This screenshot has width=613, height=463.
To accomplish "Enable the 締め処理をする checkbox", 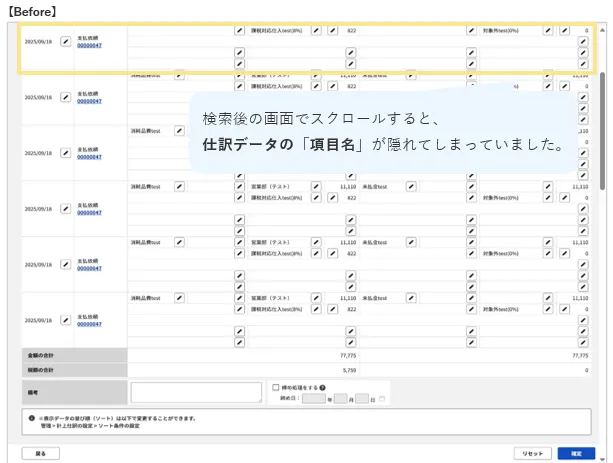I will click(277, 387).
